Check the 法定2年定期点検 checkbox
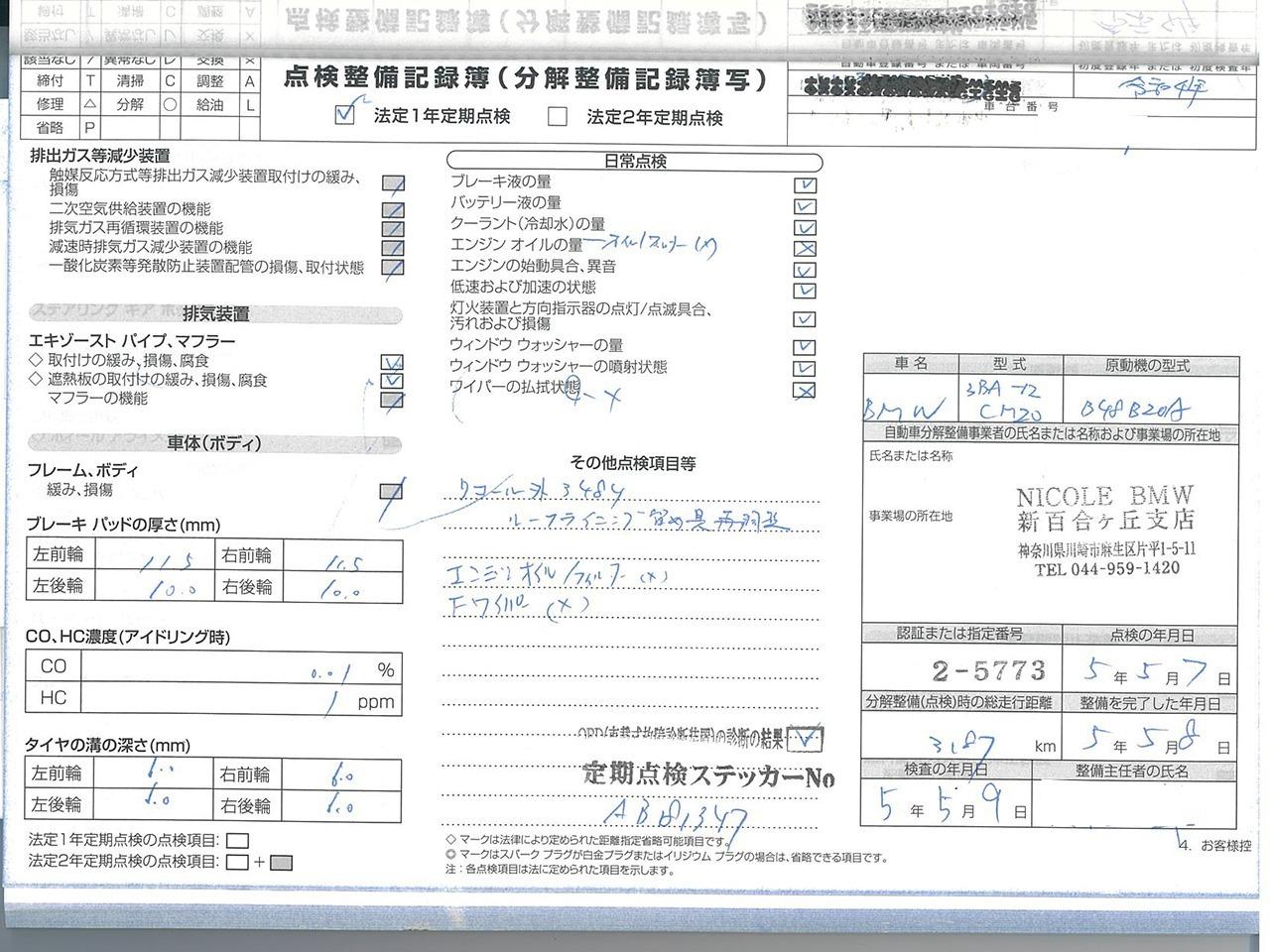1270x952 pixels. point(558,117)
